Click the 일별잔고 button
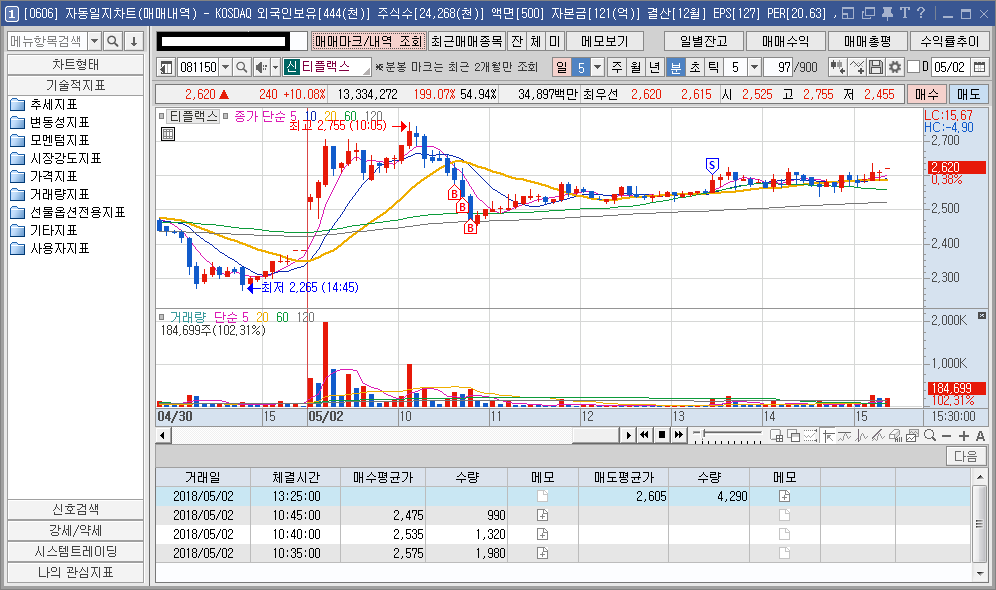 [x=704, y=41]
